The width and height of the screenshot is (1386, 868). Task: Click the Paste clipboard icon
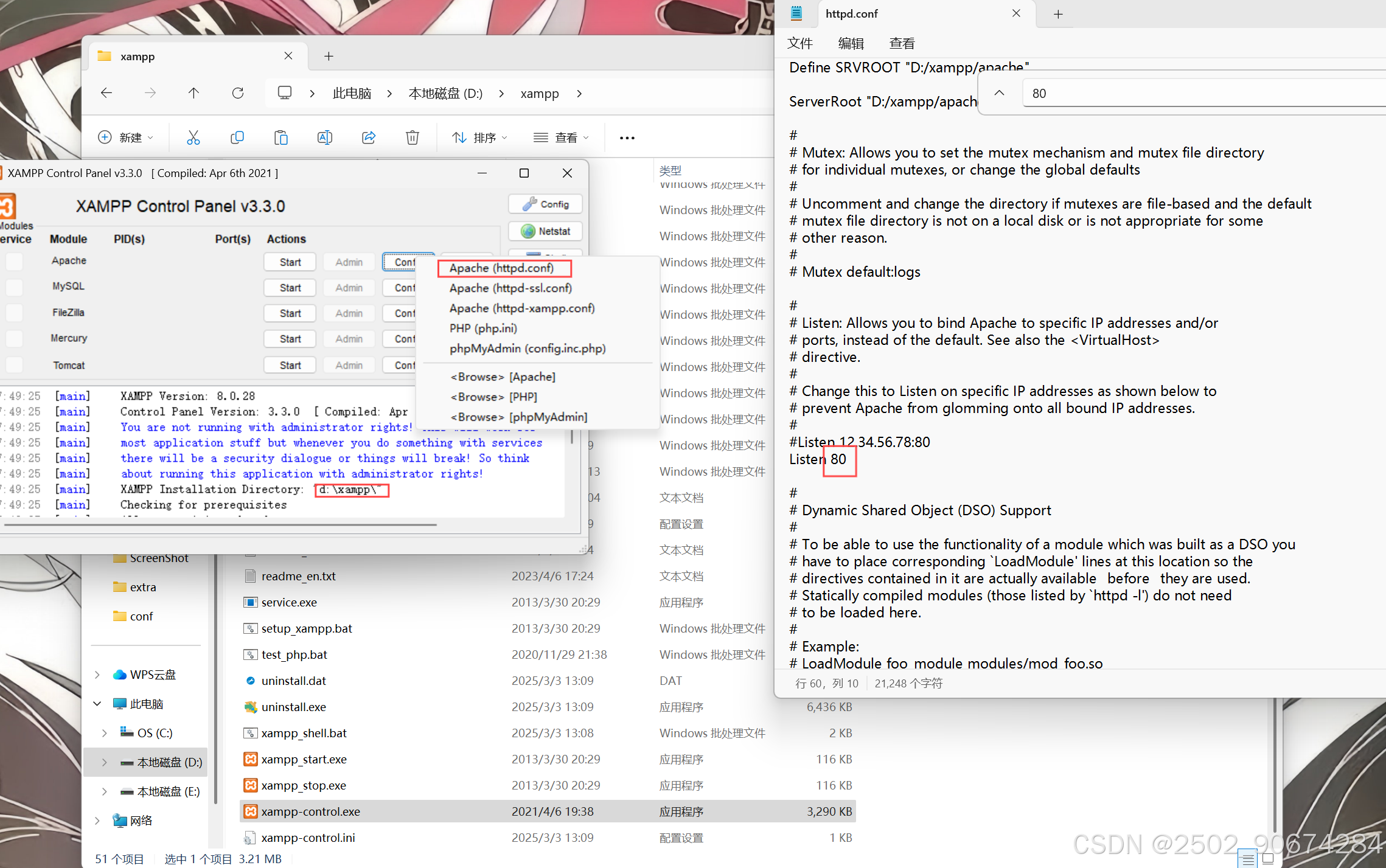(280, 138)
